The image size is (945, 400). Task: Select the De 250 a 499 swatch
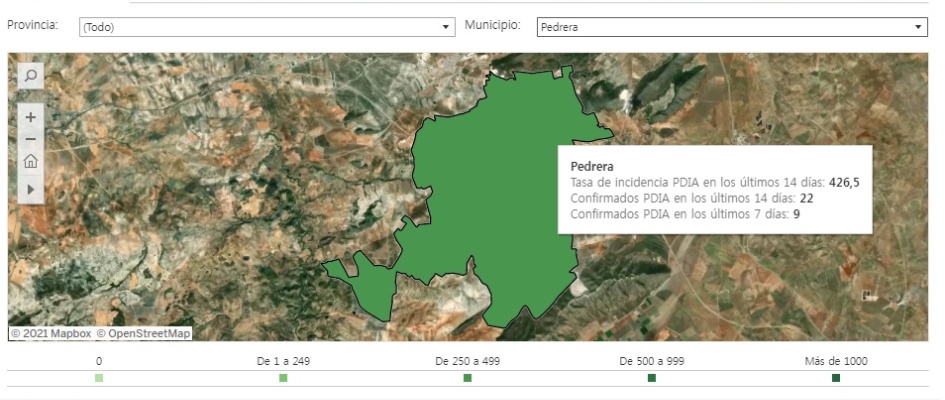click(467, 378)
